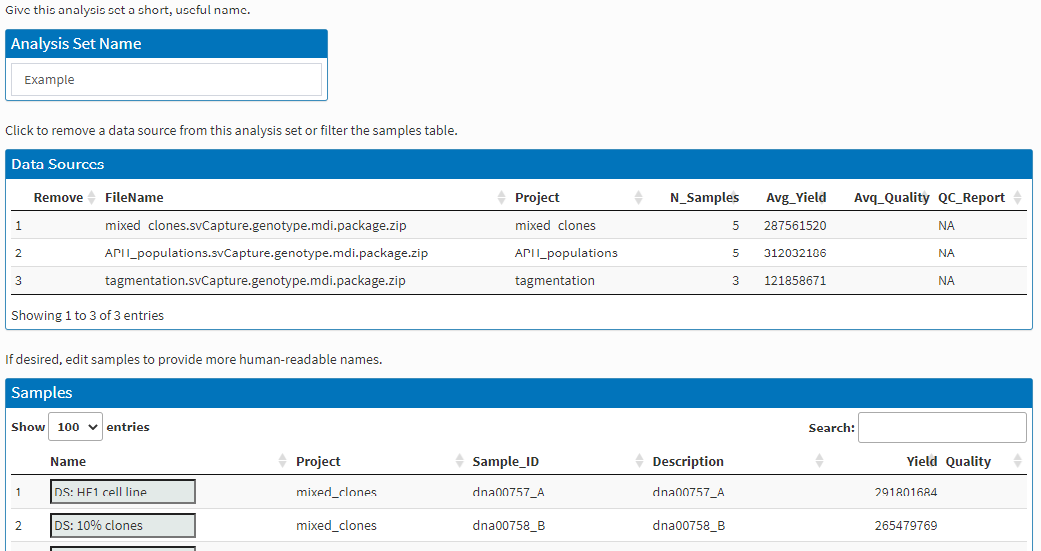Sort Samples table by Description arrows
The image size is (1041, 551).
tap(819, 461)
